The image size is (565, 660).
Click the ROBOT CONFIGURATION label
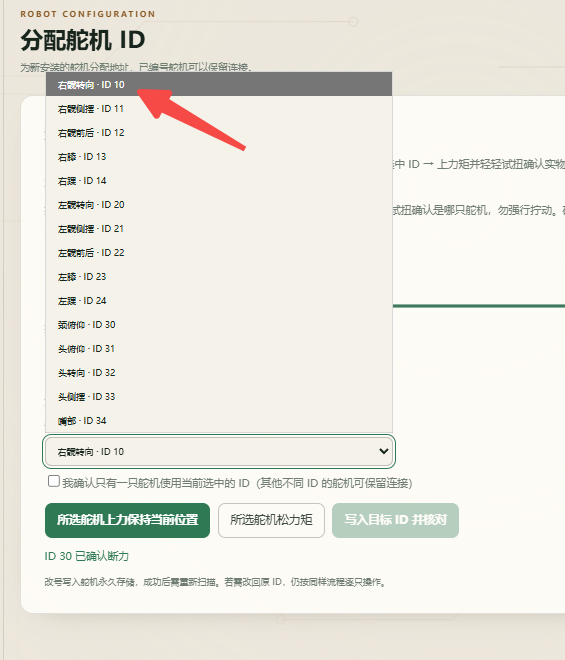point(88,14)
